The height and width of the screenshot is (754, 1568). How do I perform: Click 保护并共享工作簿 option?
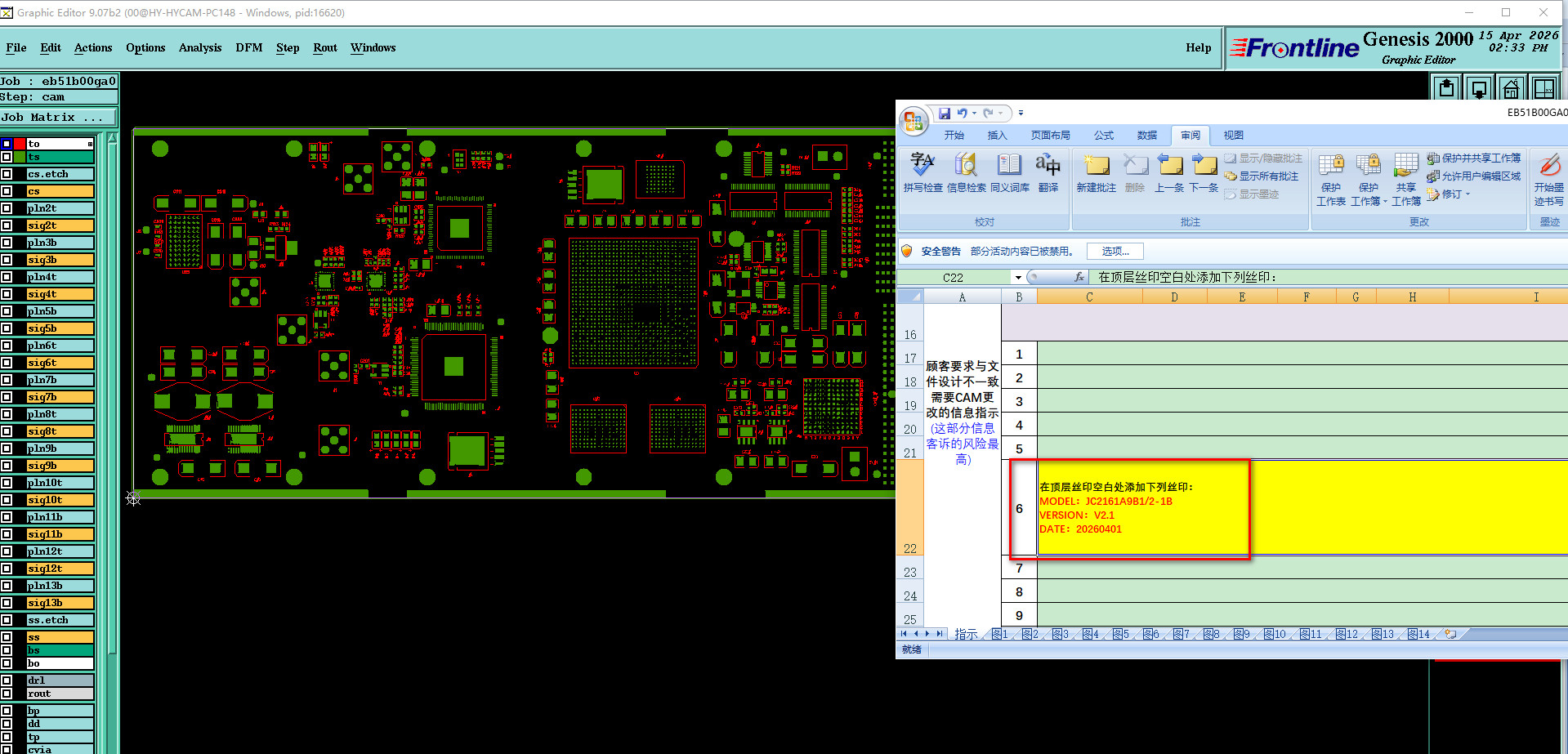pyautogui.click(x=1474, y=158)
